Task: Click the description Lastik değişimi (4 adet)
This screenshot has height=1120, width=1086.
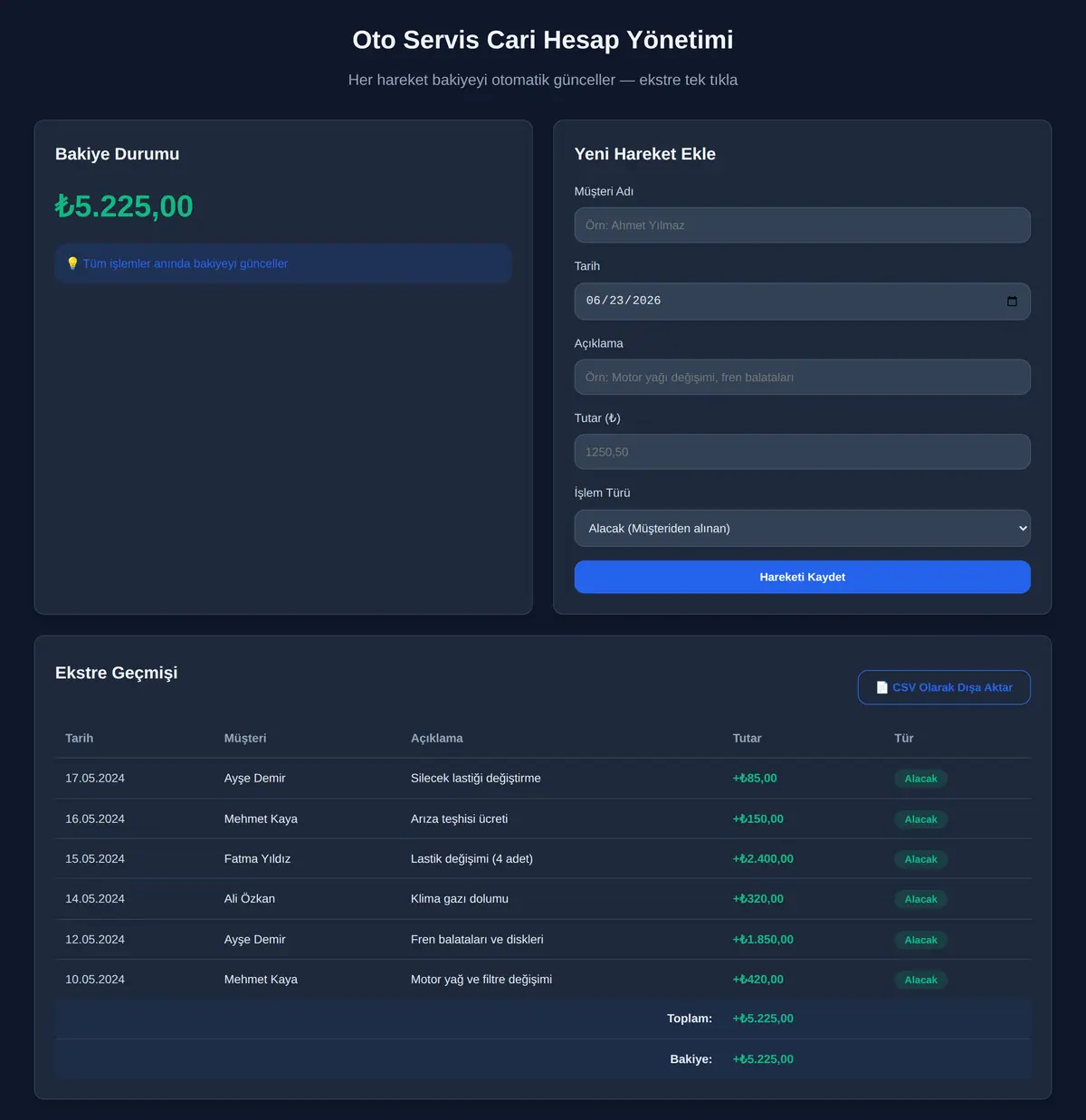Action: [x=472, y=858]
